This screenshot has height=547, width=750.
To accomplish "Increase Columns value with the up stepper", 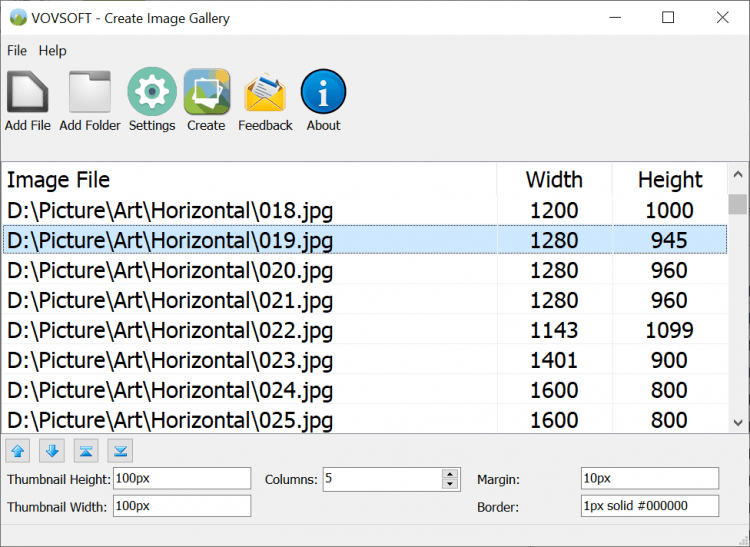I will (450, 474).
